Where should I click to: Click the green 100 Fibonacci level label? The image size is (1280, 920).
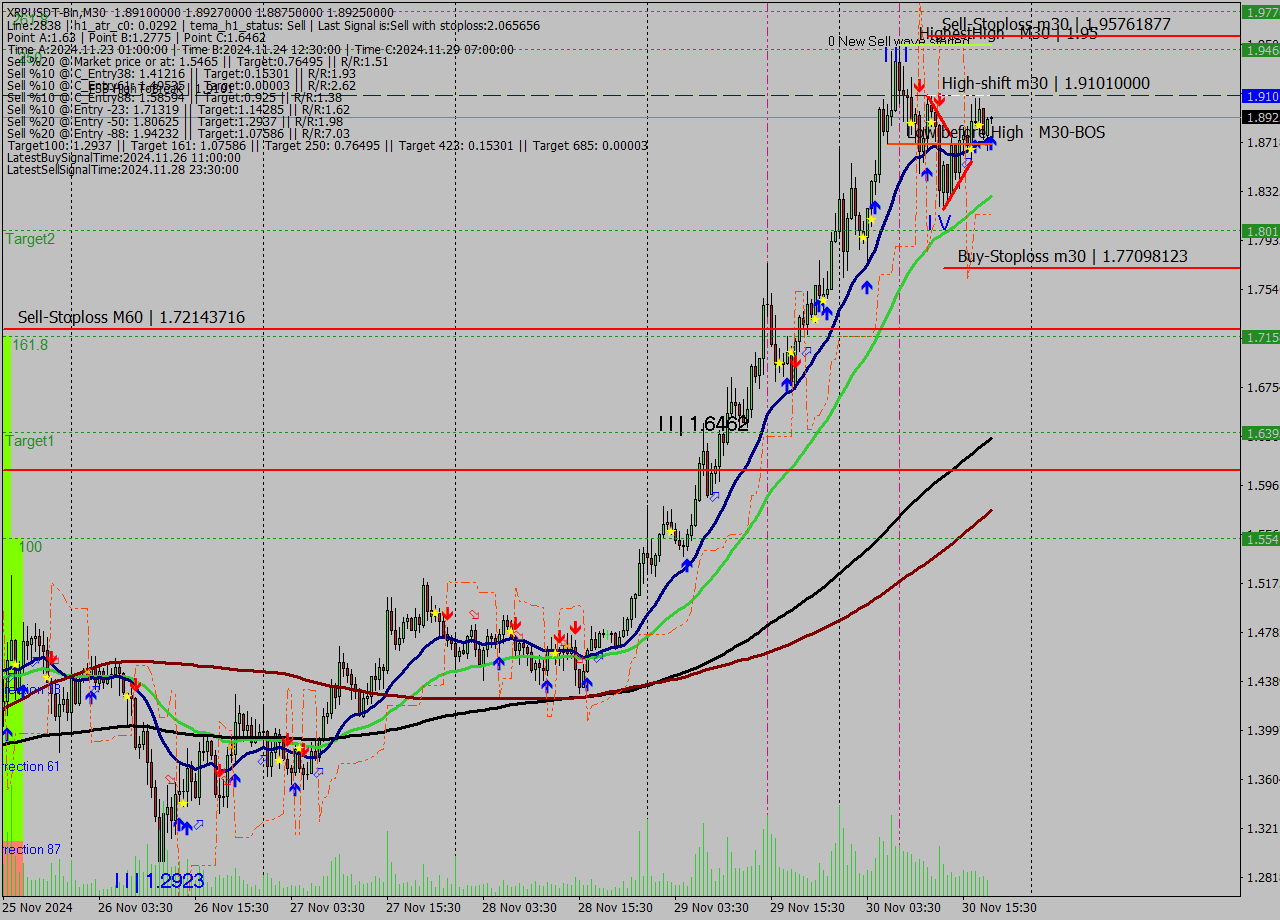30,547
